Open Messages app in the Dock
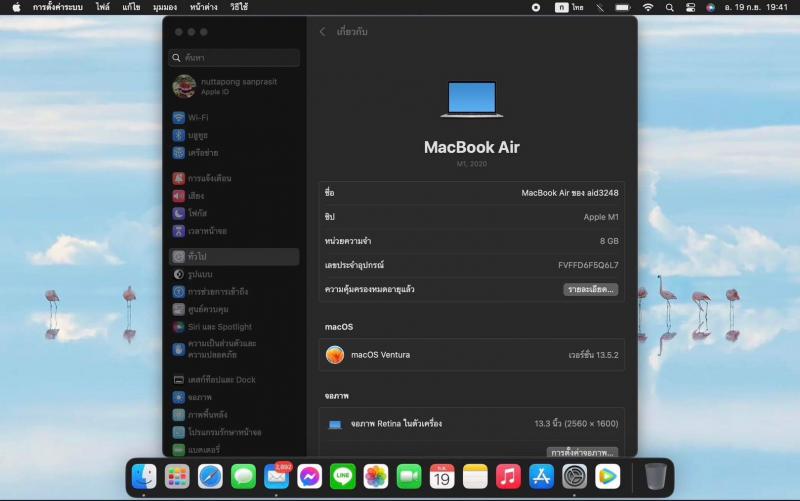Image resolution: width=800 pixels, height=501 pixels. coord(243,477)
